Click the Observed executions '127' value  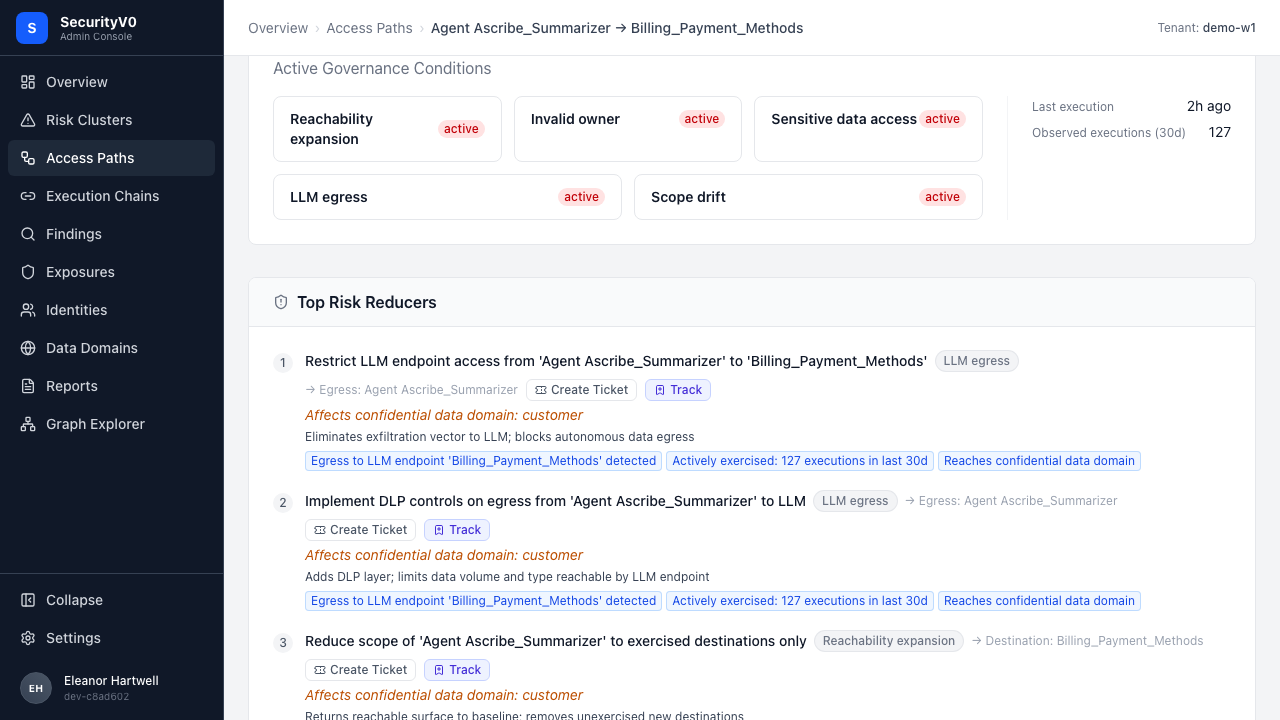pyautogui.click(x=1219, y=132)
